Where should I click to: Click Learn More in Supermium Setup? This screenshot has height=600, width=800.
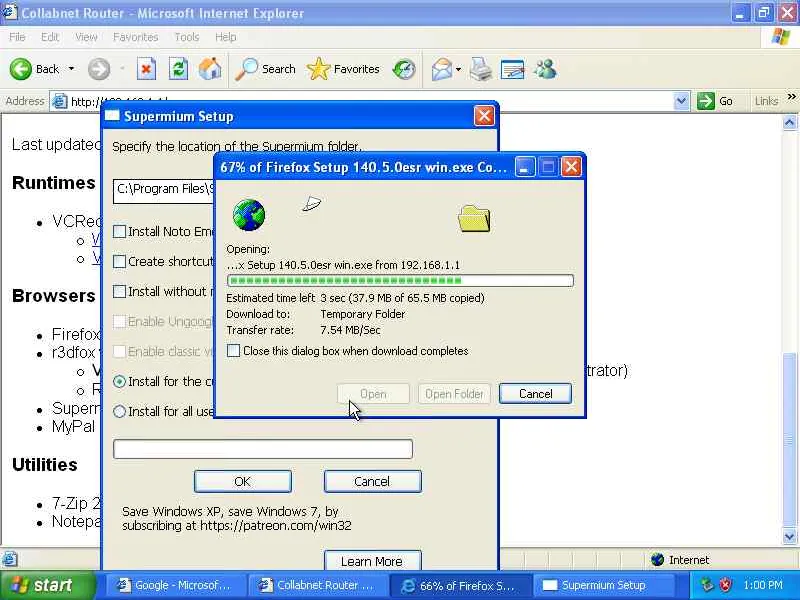pos(372,561)
